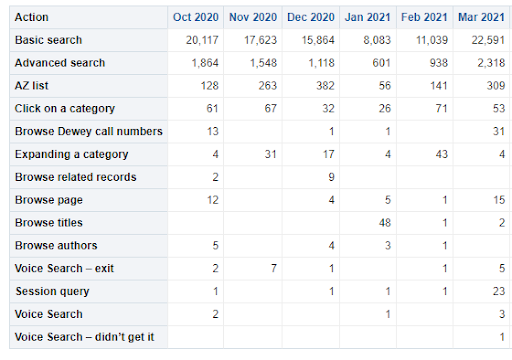Select the plain Voice Search row label
This screenshot has height=360, width=512.
click(x=49, y=314)
